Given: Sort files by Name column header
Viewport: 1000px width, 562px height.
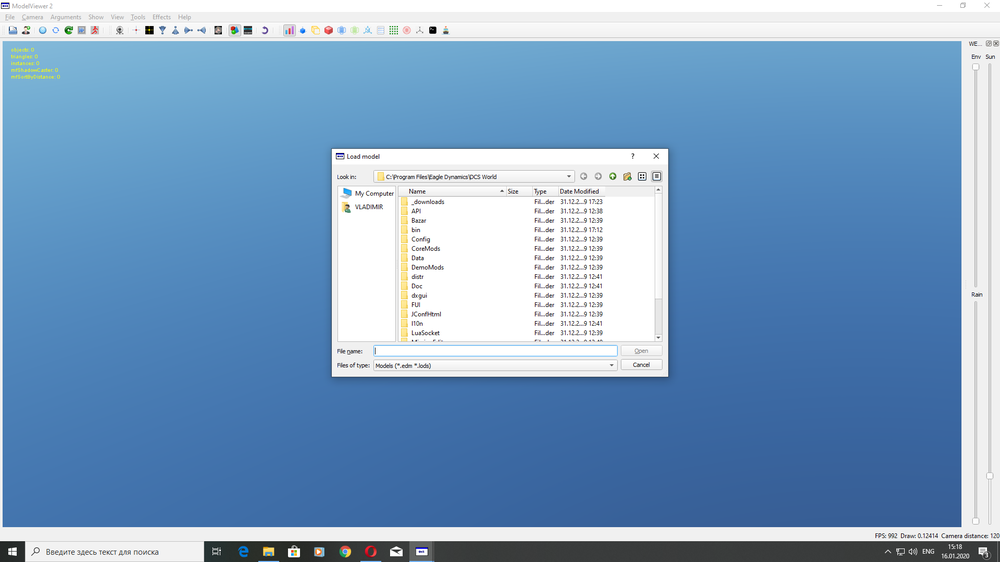Looking at the screenshot, I should [452, 191].
